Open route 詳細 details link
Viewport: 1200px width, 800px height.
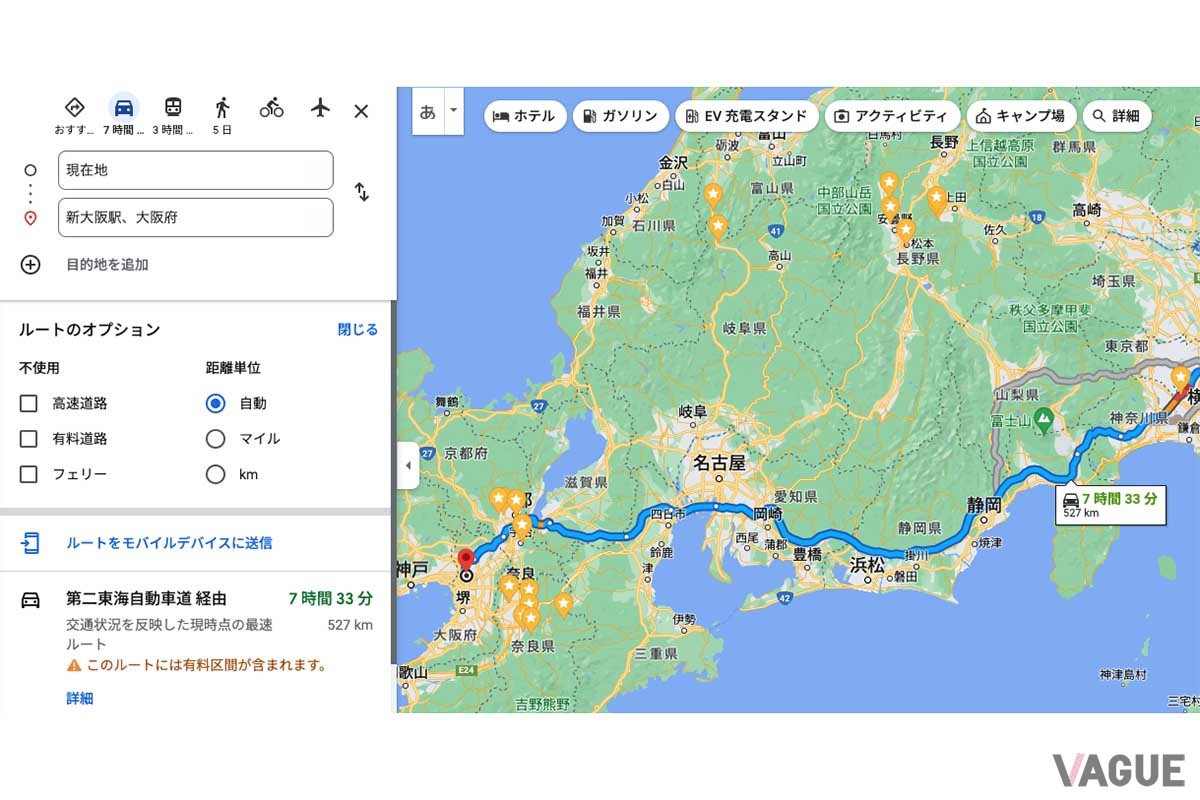click(x=78, y=698)
